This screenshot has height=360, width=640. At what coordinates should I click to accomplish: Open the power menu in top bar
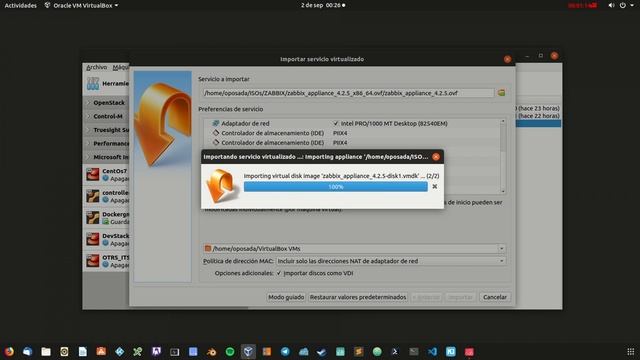tap(623, 5)
